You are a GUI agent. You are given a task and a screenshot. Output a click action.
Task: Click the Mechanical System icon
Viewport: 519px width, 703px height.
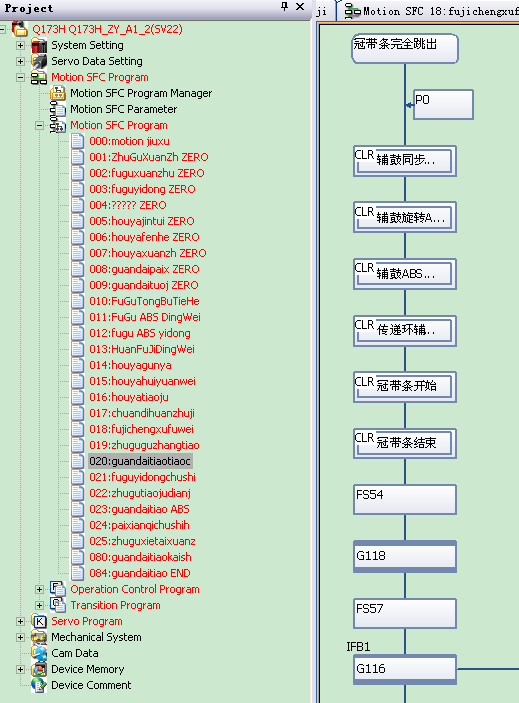click(x=39, y=637)
